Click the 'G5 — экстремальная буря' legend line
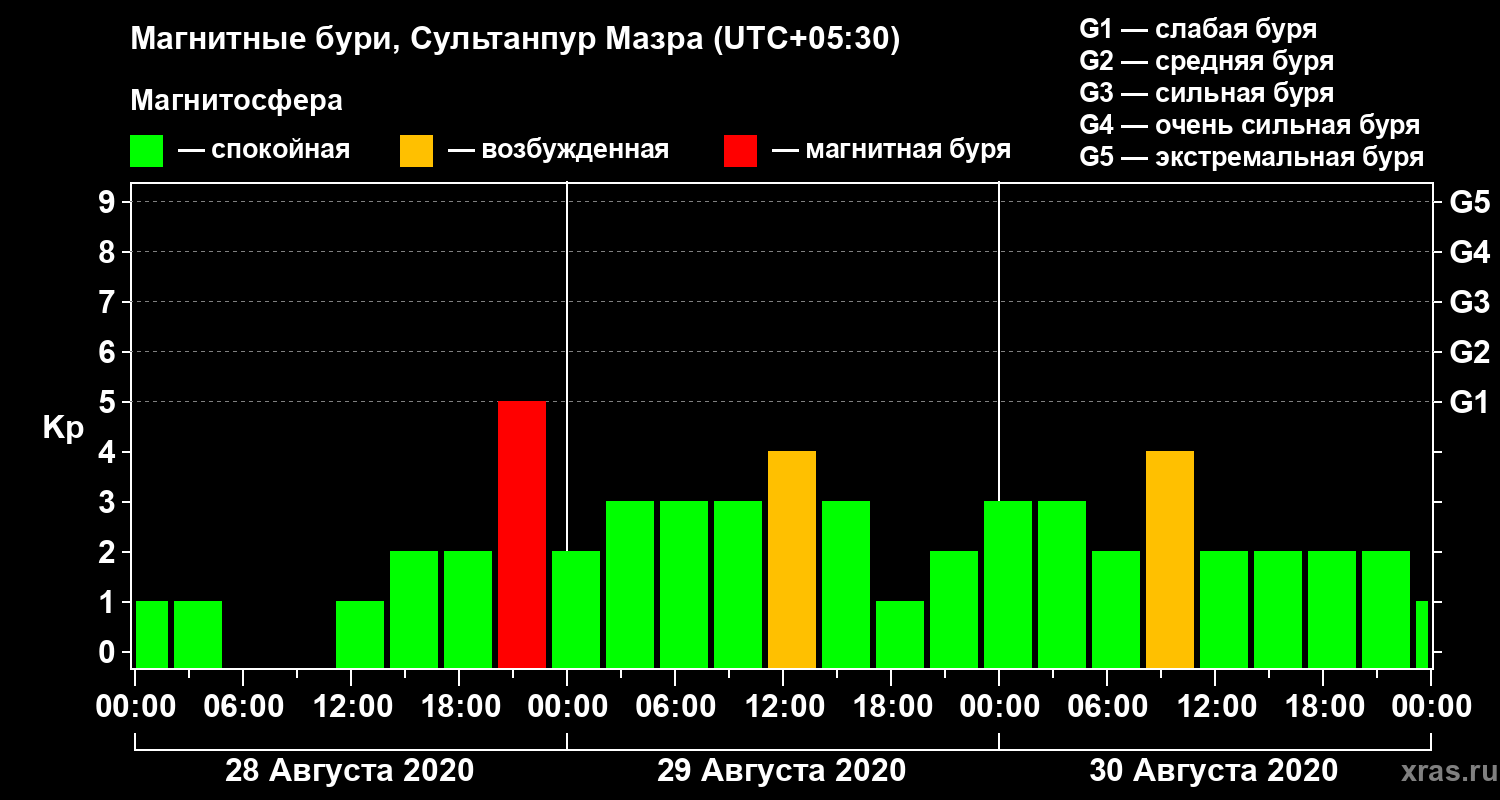Image resolution: width=1500 pixels, height=800 pixels. tap(1252, 158)
